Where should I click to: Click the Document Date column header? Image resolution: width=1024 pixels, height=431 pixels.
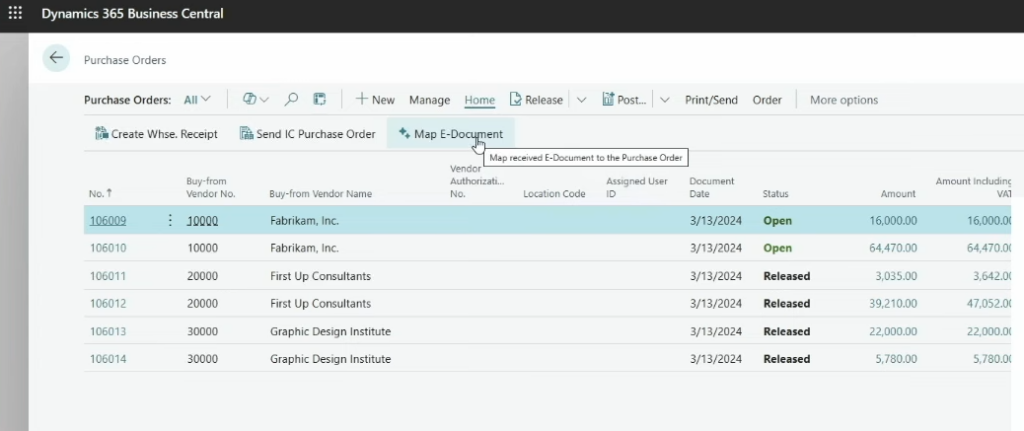click(x=712, y=187)
